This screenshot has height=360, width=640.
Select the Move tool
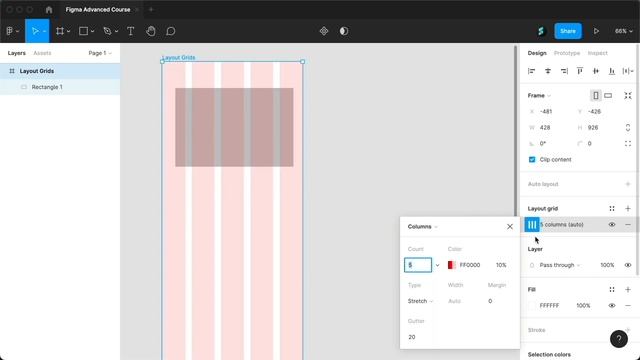(x=35, y=31)
